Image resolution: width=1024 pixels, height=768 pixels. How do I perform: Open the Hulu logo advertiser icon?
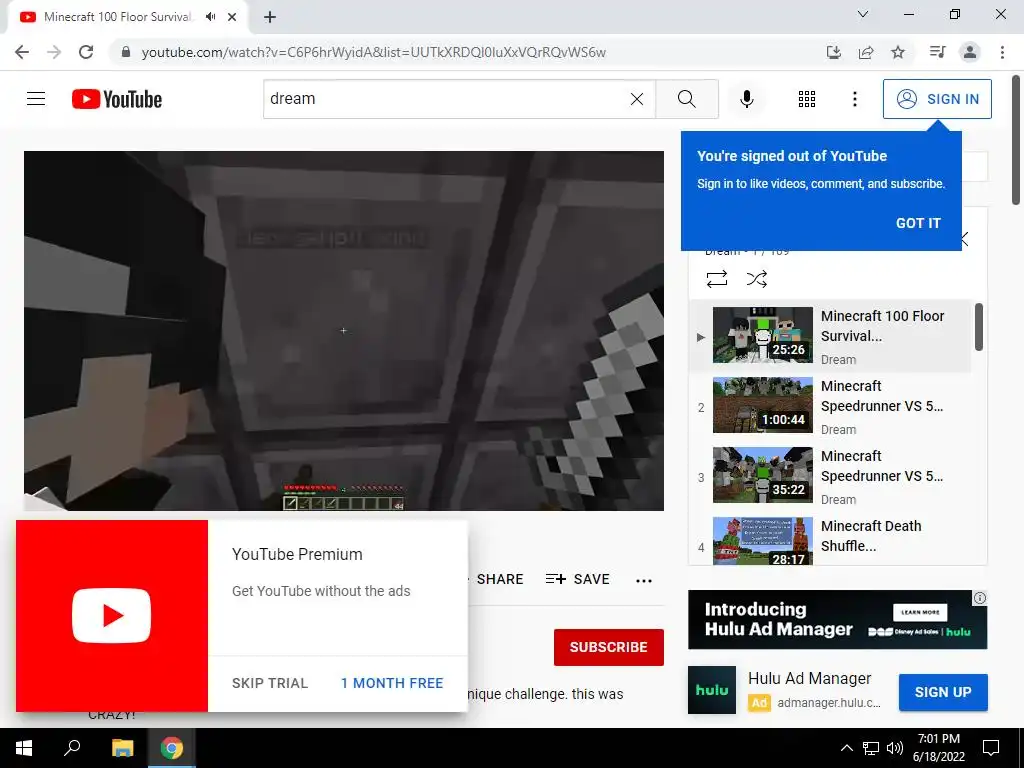712,690
